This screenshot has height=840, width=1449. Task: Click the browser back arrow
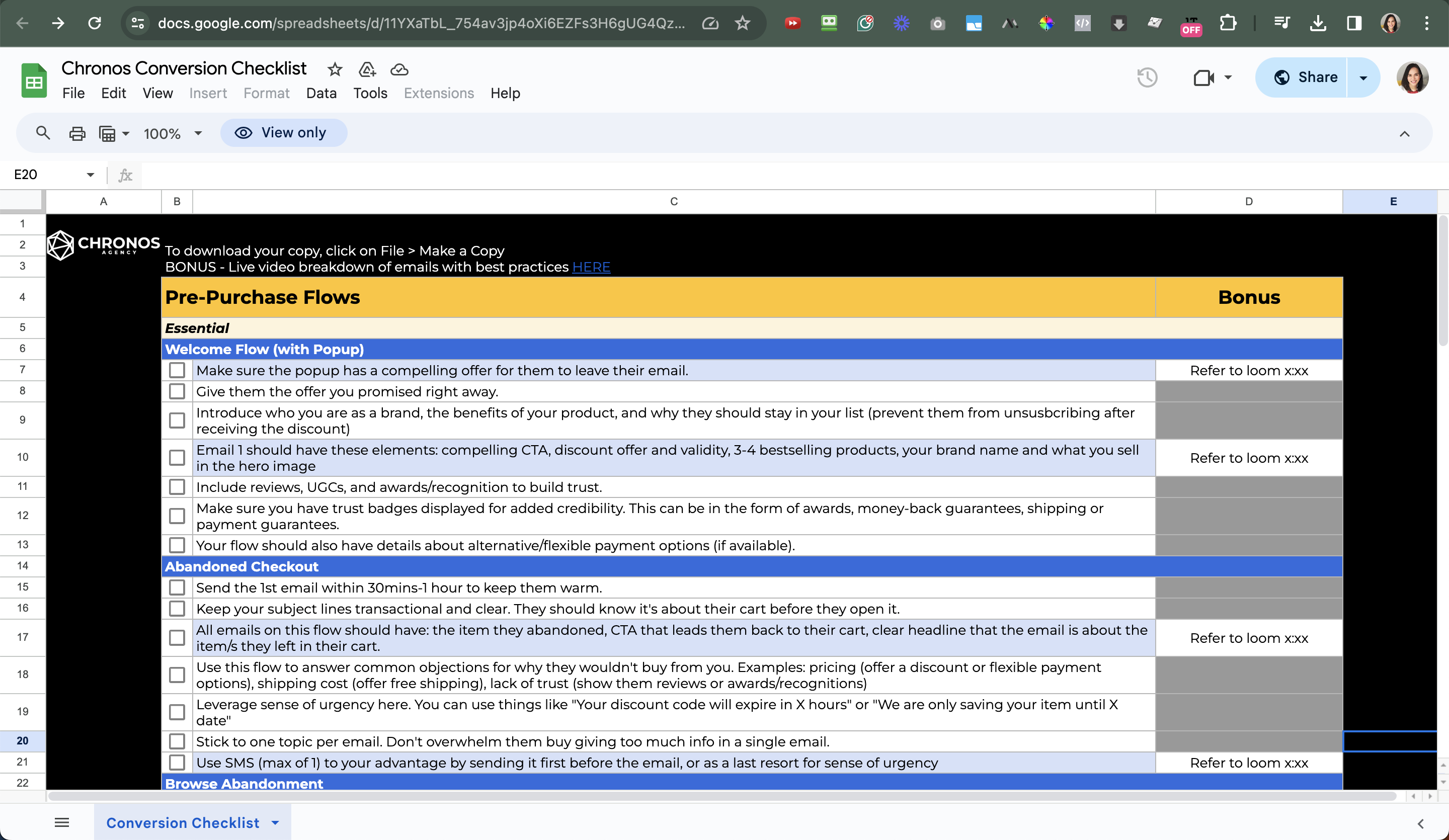click(x=23, y=23)
